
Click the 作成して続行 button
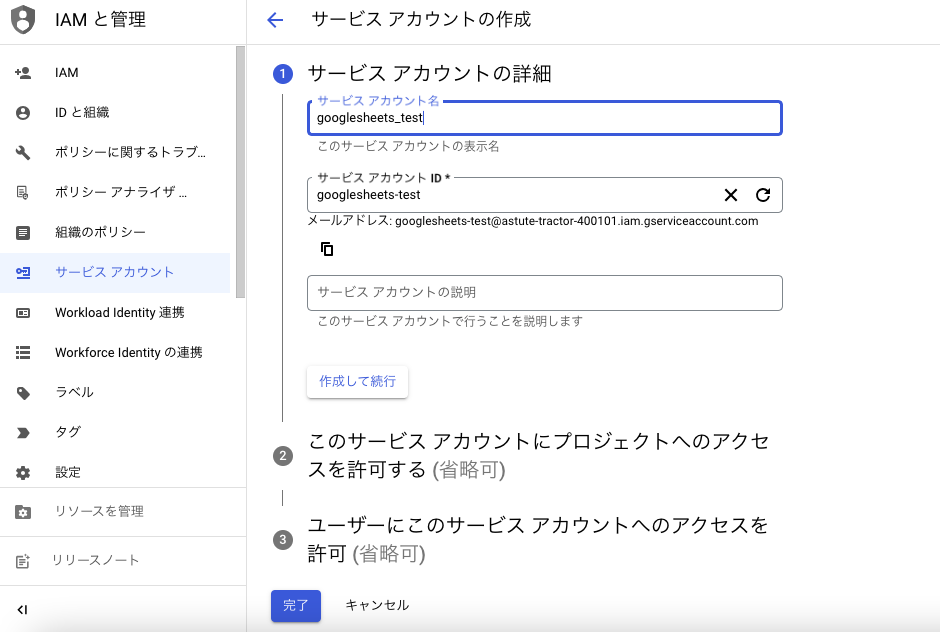pyautogui.click(x=357, y=381)
